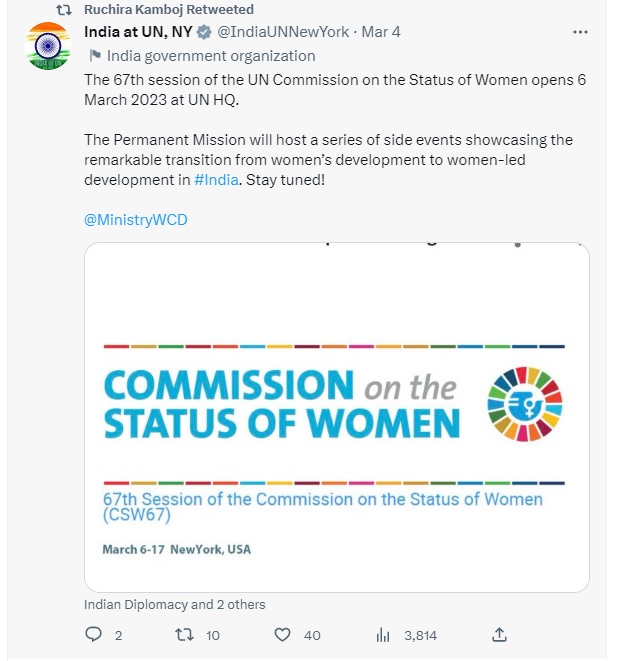Click the @IndiaUNNewYork handle
Image resolution: width=619 pixels, height=661 pixels.
[x=283, y=32]
